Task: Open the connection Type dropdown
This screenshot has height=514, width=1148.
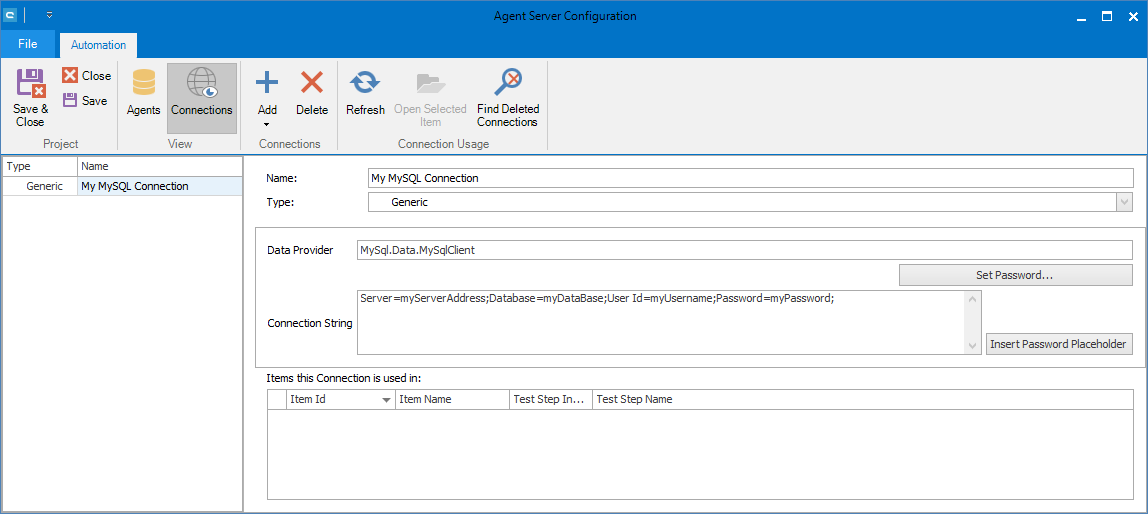Action: click(x=1124, y=203)
